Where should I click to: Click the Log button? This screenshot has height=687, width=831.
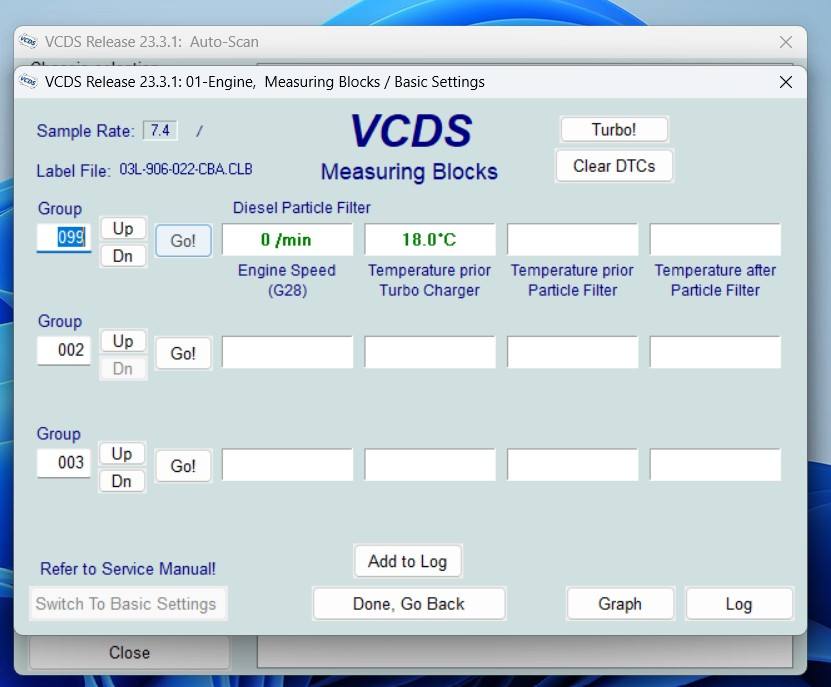point(739,604)
